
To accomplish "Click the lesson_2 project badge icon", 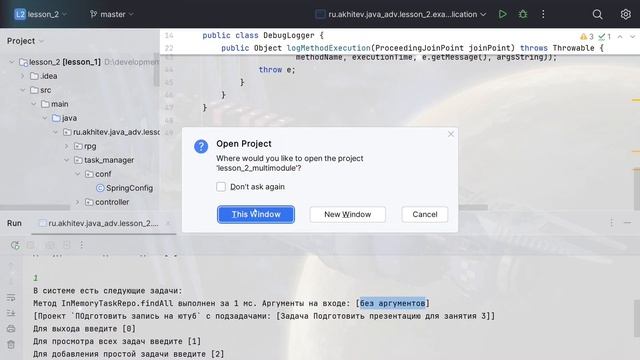I will pos(20,14).
